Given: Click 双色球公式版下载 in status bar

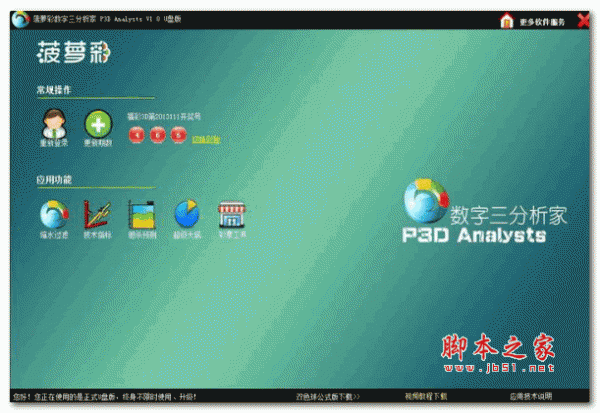Looking at the screenshot, I should pyautogui.click(x=328, y=397).
